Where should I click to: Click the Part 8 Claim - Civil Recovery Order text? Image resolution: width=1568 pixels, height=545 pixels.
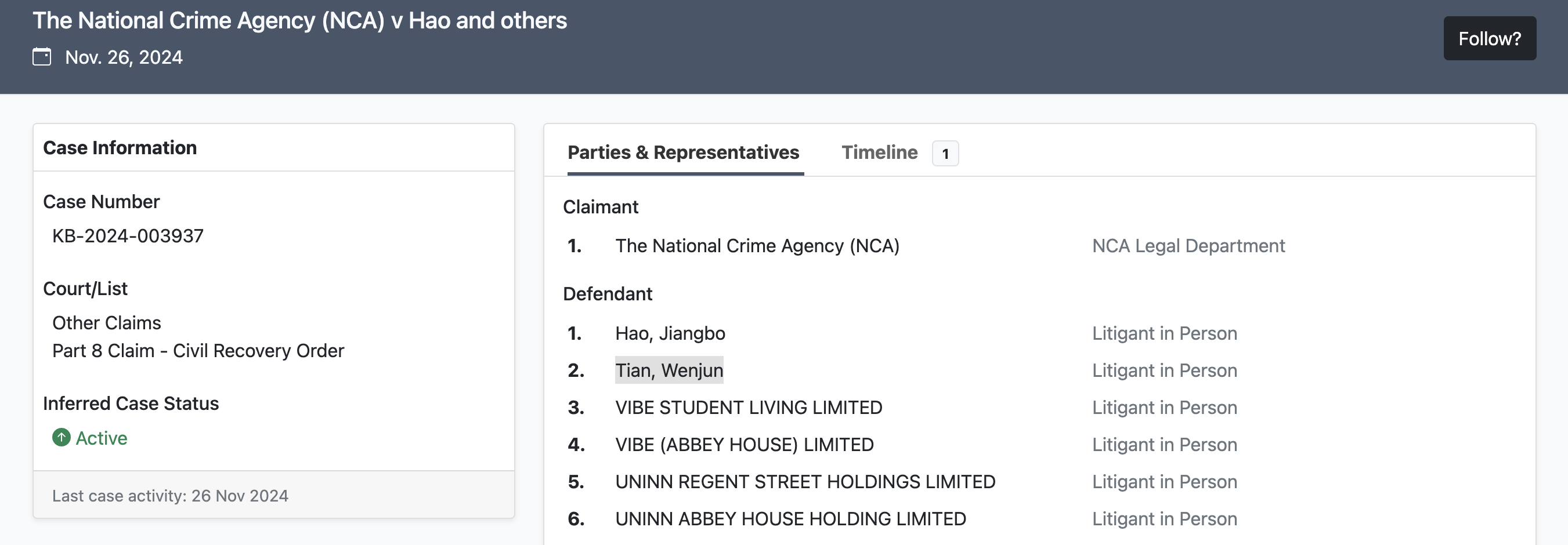click(x=198, y=351)
